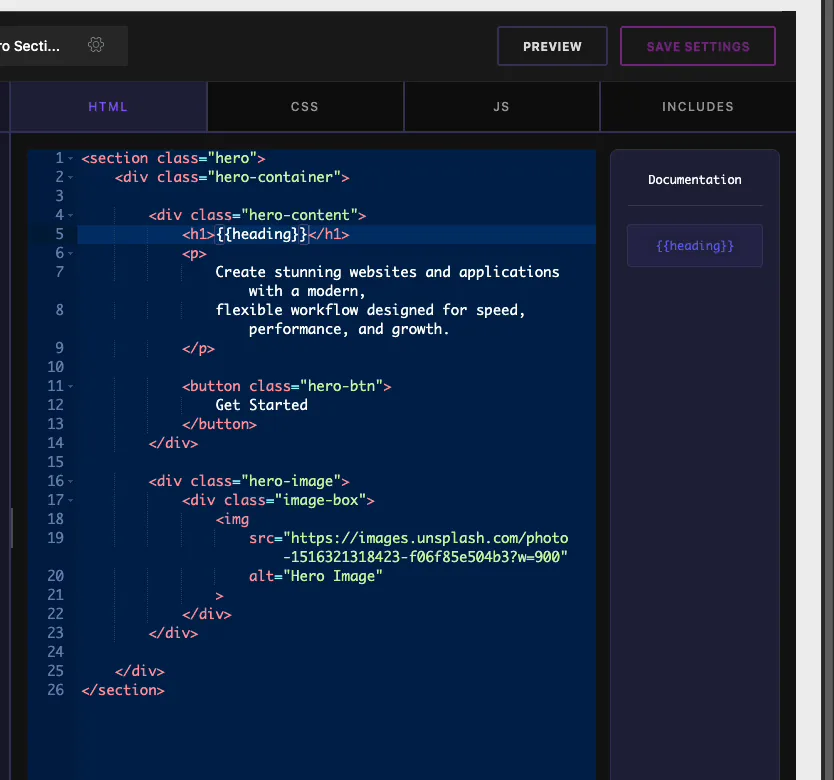Switch to the HTML tab
The width and height of the screenshot is (834, 780).
108,106
